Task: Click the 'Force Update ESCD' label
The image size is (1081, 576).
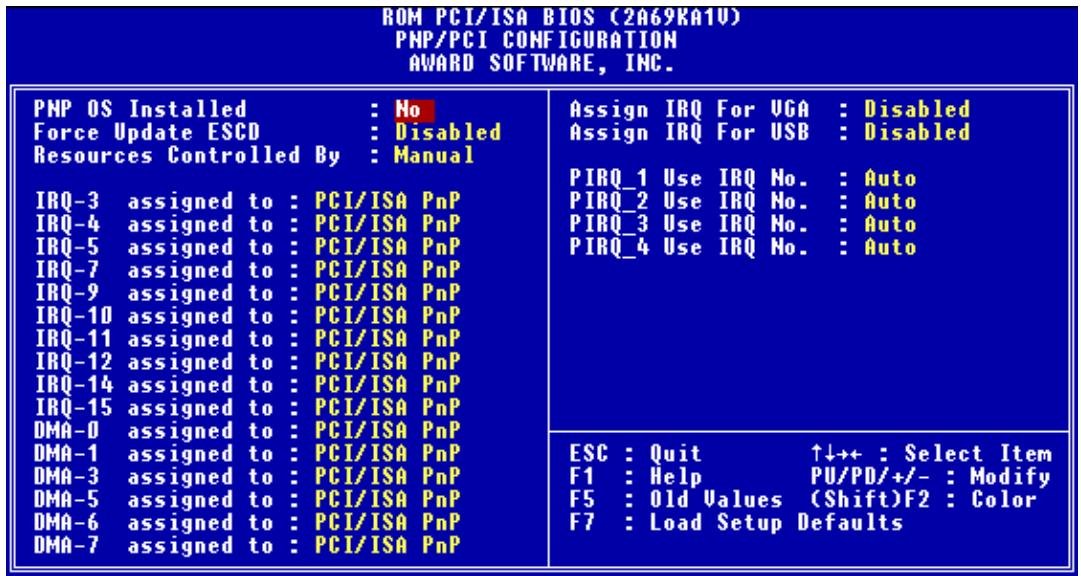Action: 147,132
